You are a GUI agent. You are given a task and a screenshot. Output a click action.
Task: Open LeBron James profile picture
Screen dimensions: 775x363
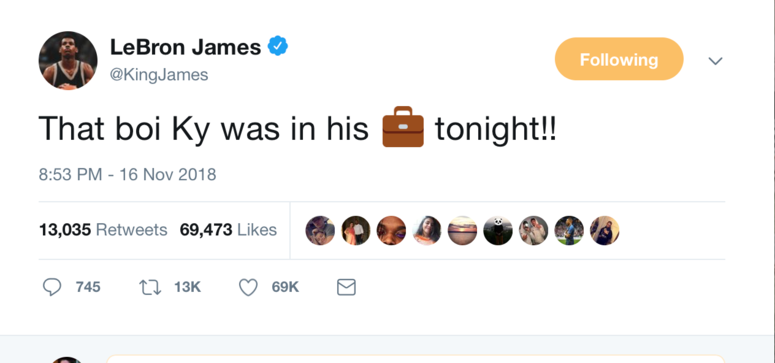(x=68, y=60)
